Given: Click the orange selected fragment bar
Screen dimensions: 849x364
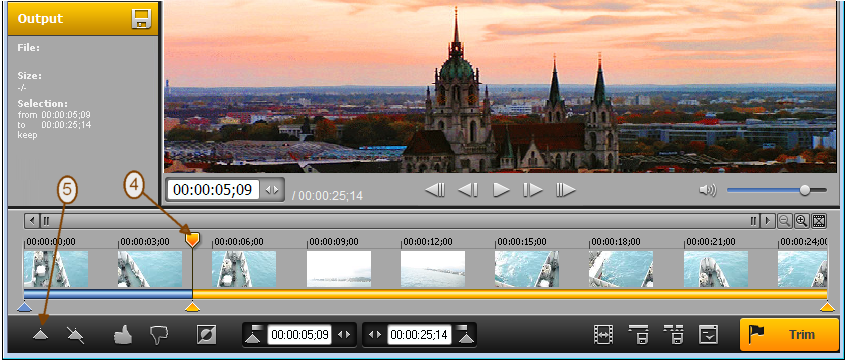Looking at the screenshot, I should point(510,294).
